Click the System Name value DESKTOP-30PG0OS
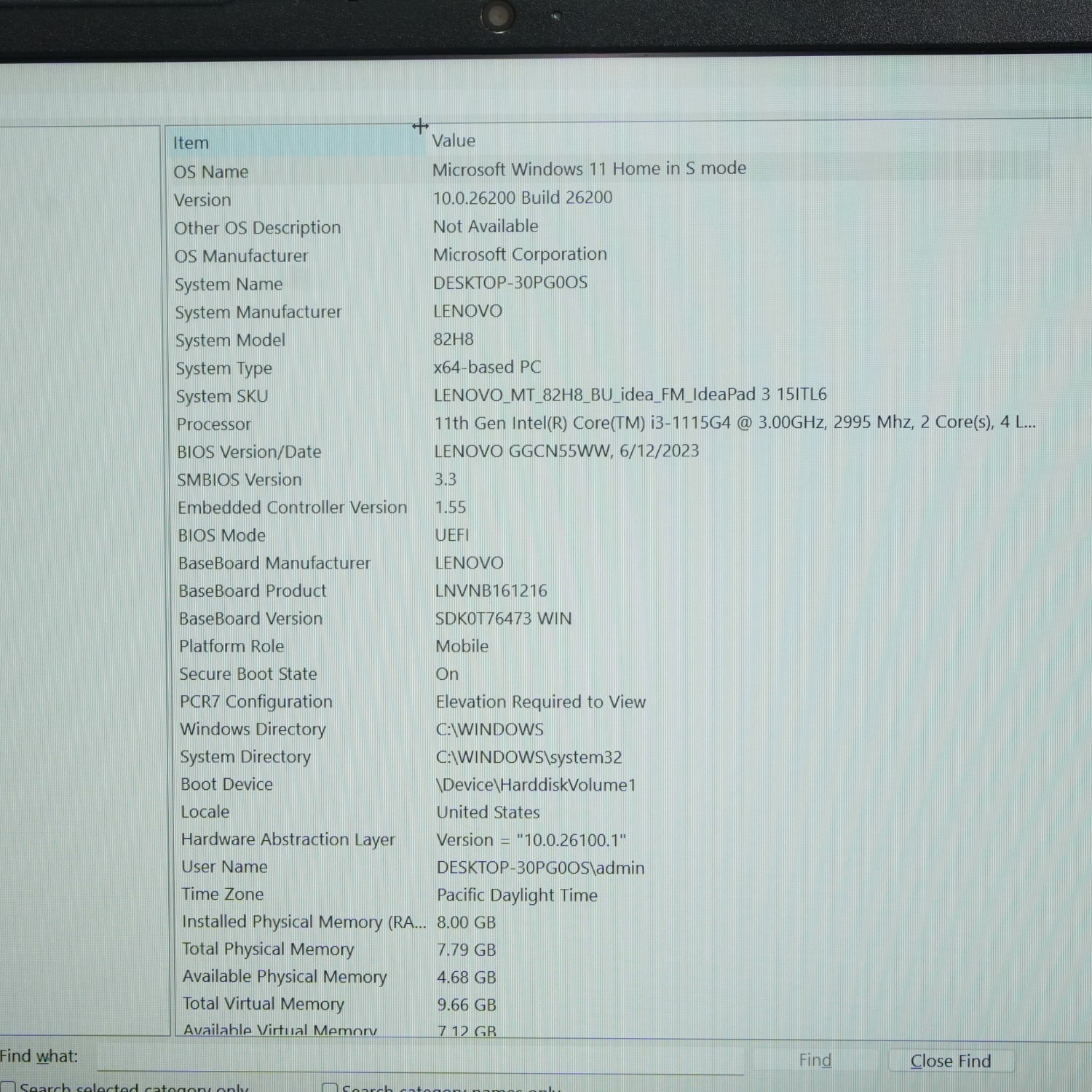 click(x=510, y=282)
